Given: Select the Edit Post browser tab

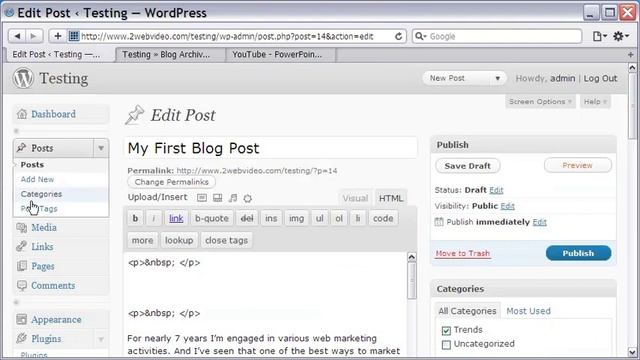Looking at the screenshot, I should pyautogui.click(x=60, y=55).
